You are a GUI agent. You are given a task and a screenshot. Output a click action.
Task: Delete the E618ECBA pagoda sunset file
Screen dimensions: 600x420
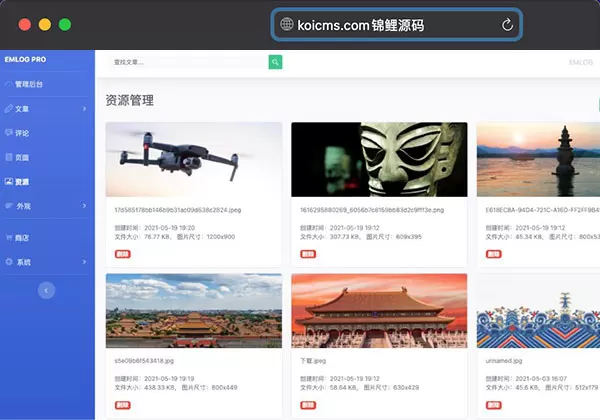click(494, 254)
